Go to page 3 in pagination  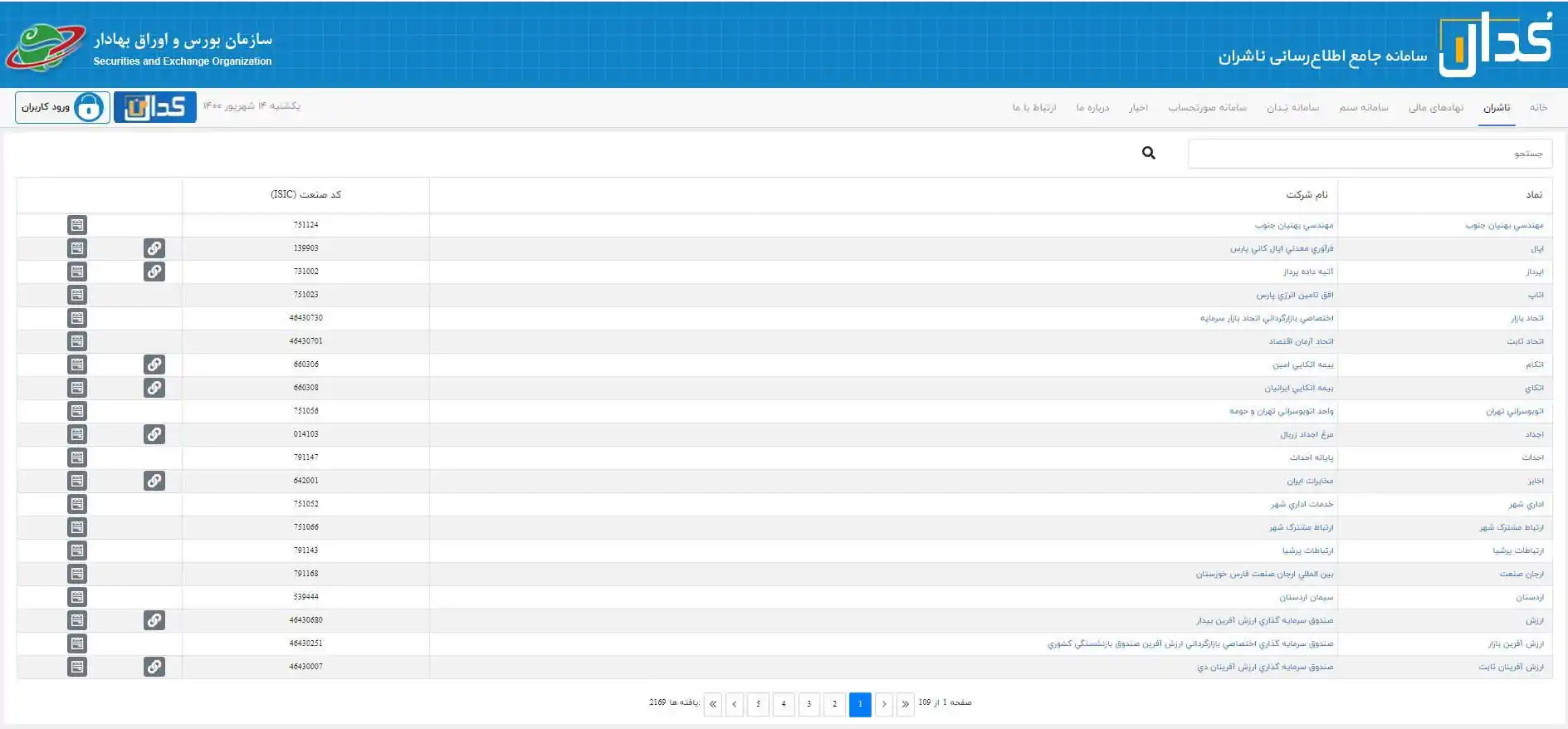(x=809, y=704)
